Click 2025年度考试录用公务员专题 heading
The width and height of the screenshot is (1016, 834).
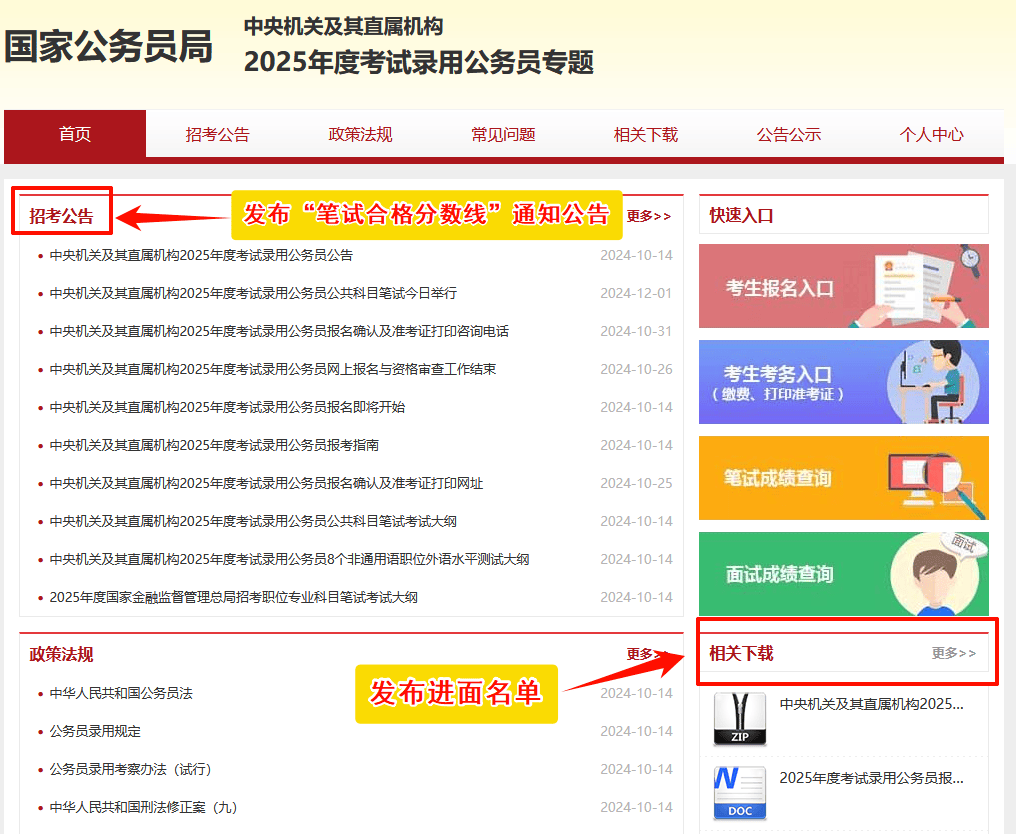pyautogui.click(x=419, y=62)
